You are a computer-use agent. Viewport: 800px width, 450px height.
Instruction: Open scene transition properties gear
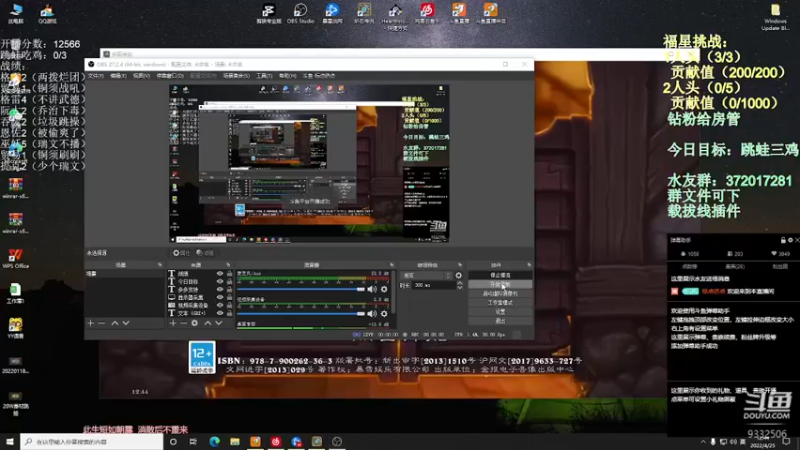pyautogui.click(x=459, y=276)
